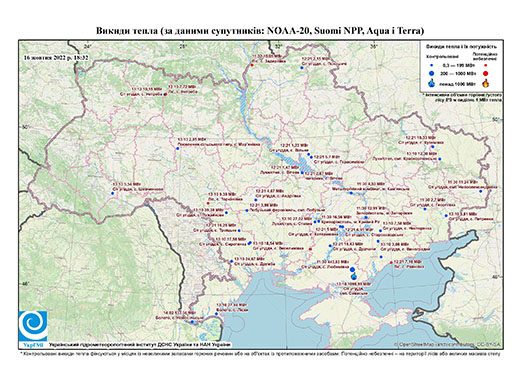520x368 pixels.
Task: Click the date stamp 16 жовтня 2022
Action: pyautogui.click(x=56, y=57)
